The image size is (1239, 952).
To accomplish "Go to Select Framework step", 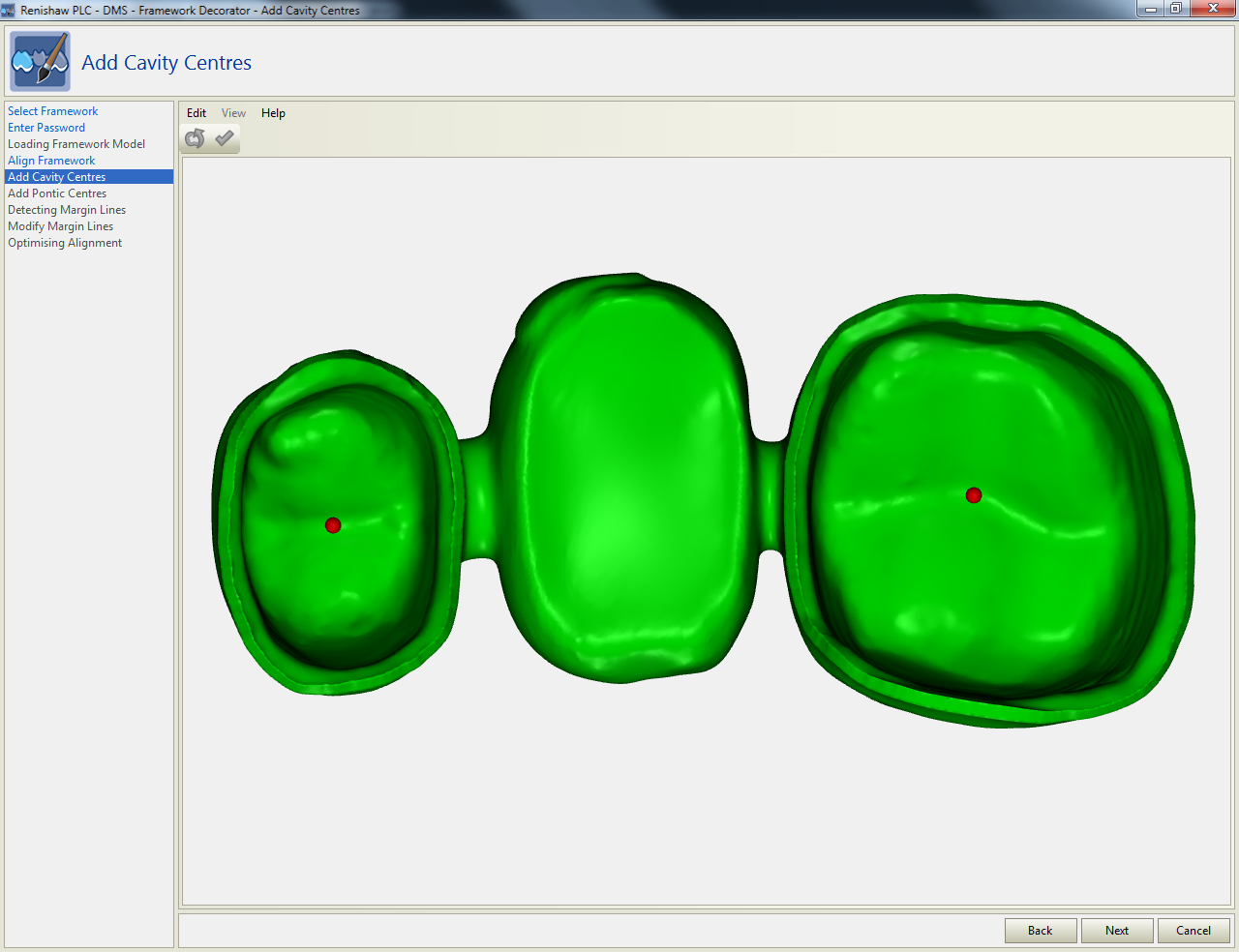I will click(x=53, y=111).
